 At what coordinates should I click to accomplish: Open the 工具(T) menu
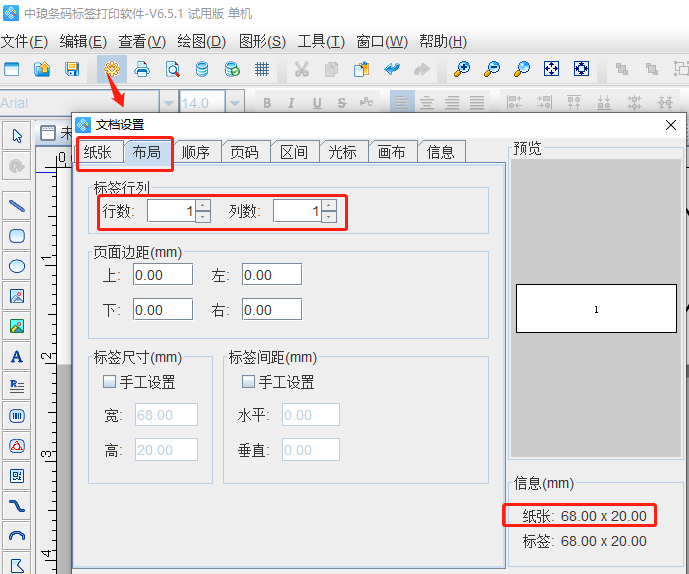321,42
